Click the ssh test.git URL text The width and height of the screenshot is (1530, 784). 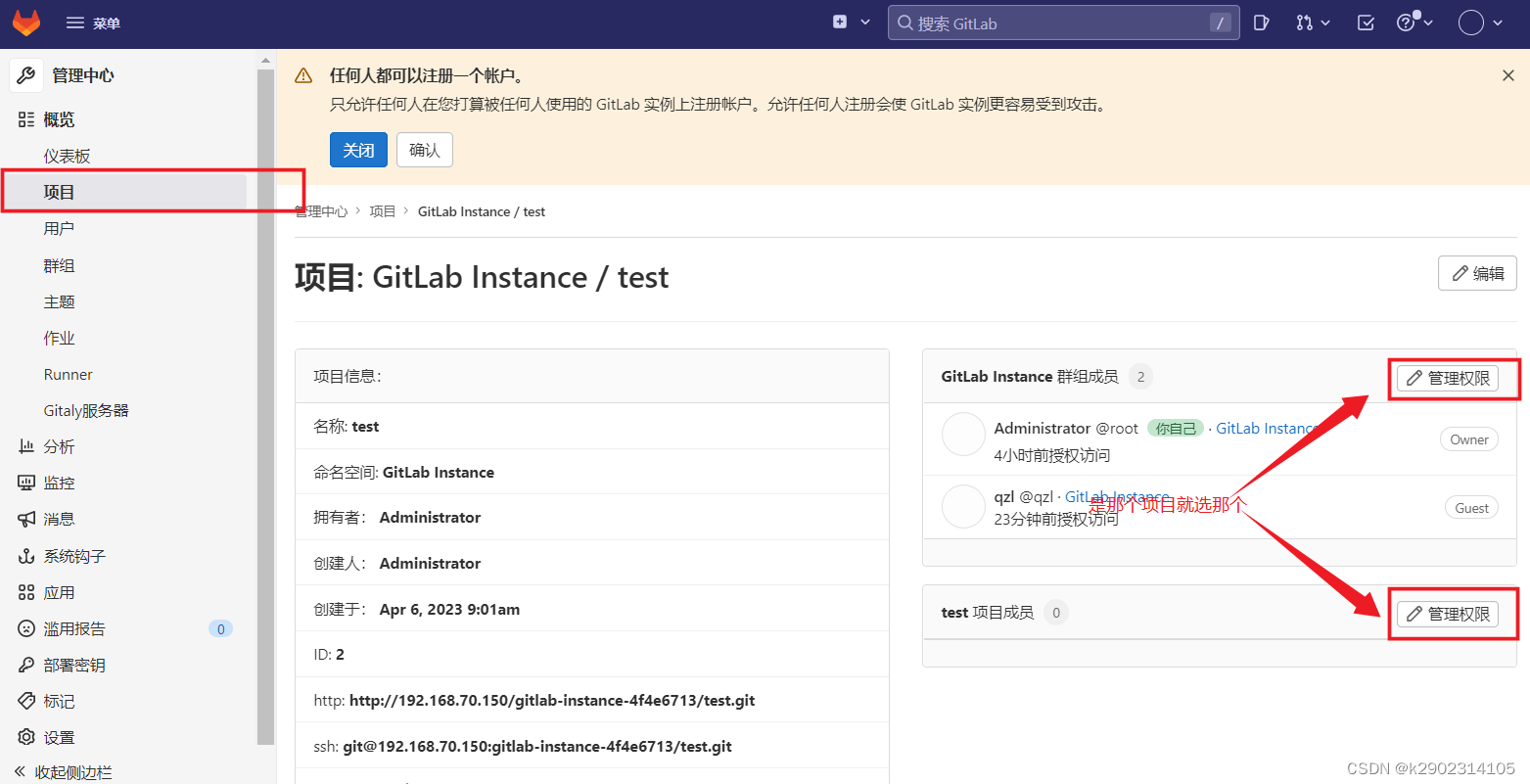pos(537,746)
